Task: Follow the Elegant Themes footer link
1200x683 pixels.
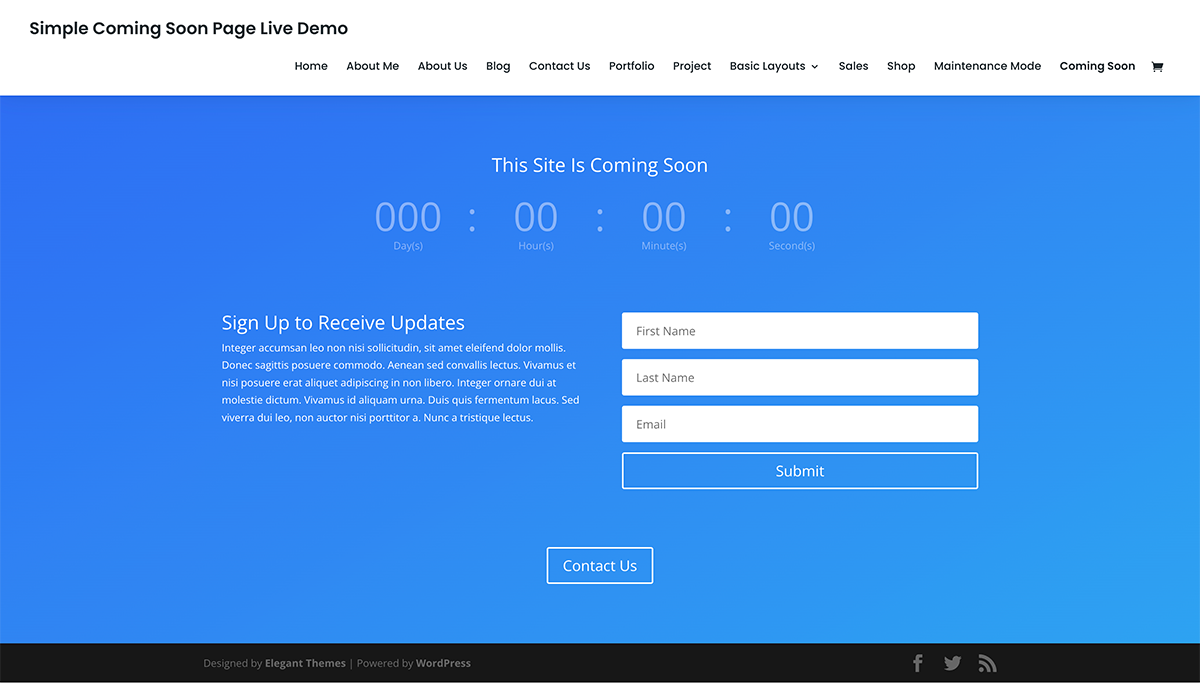Action: pos(305,663)
